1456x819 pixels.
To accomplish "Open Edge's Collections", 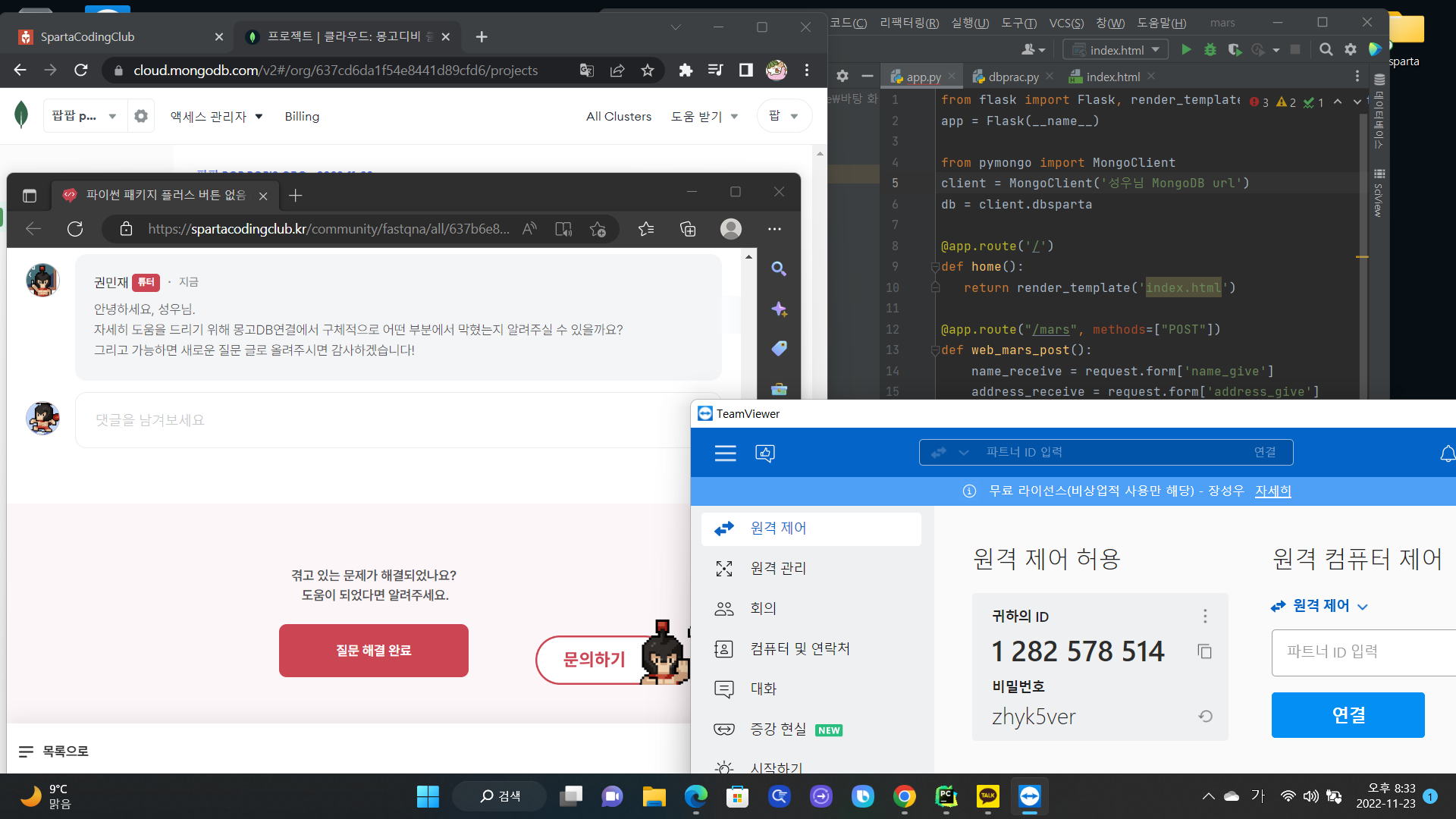I will pyautogui.click(x=688, y=229).
